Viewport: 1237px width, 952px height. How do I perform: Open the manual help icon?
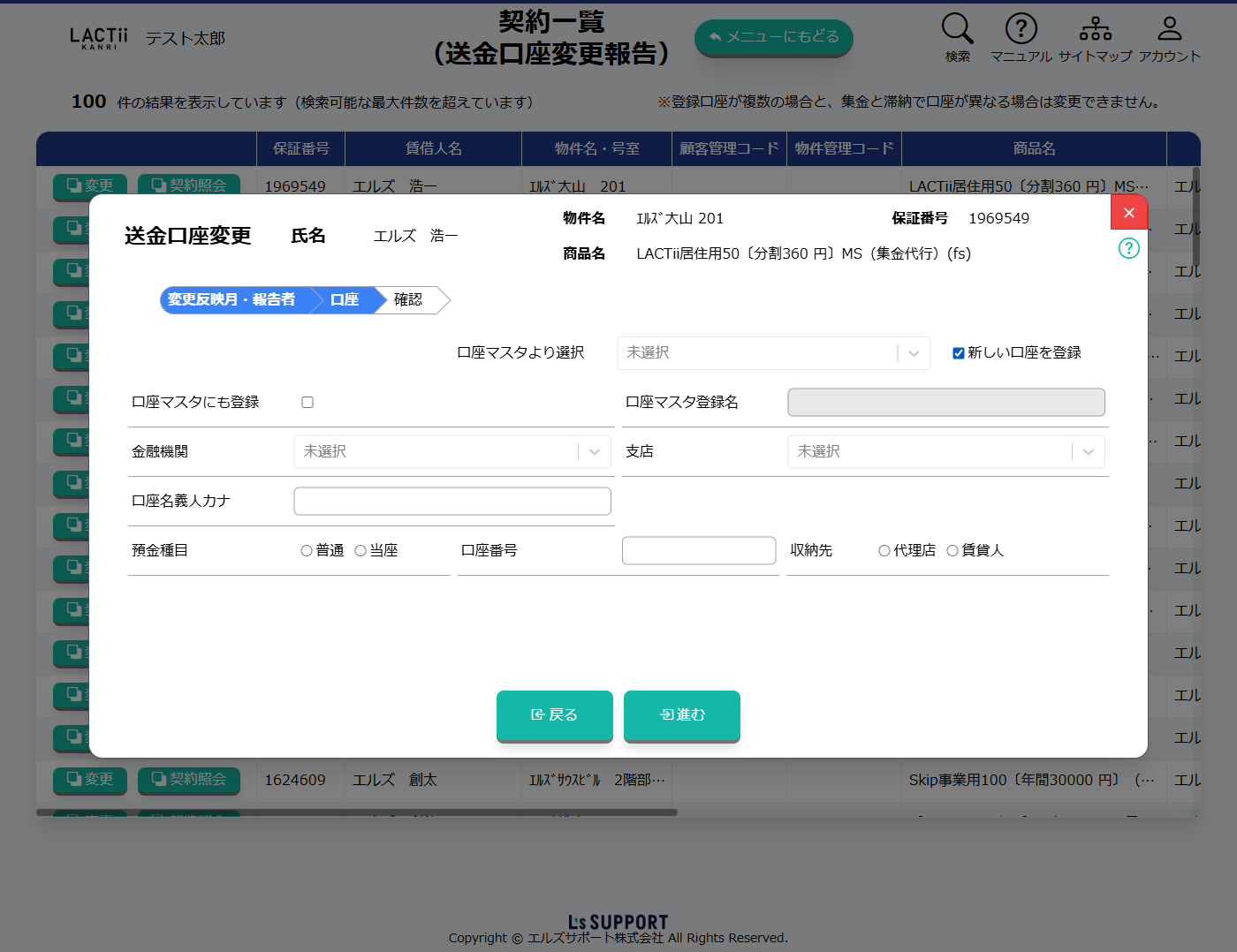click(1021, 29)
